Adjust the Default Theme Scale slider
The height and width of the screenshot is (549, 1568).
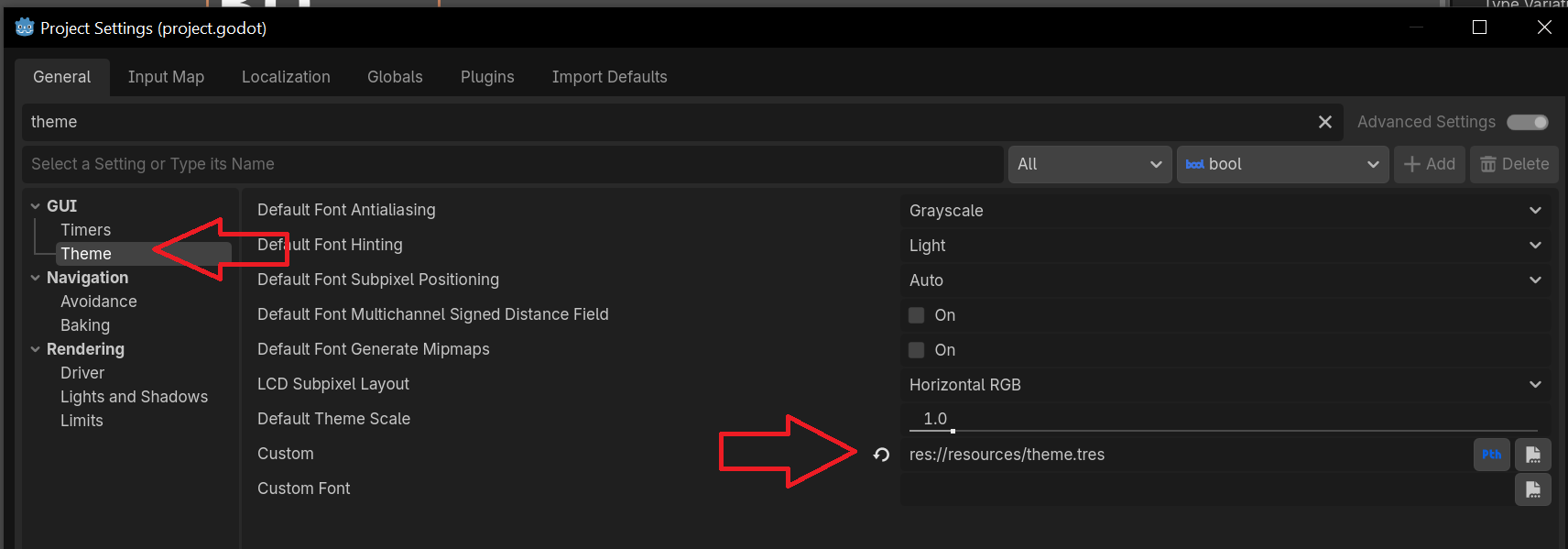[x=1223, y=431]
